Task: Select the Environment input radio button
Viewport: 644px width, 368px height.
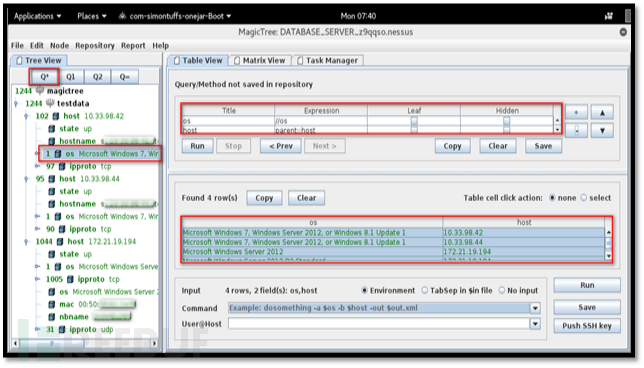Action: tap(364, 290)
